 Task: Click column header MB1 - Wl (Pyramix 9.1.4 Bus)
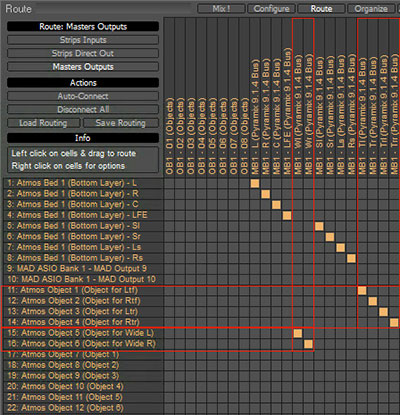(298, 115)
